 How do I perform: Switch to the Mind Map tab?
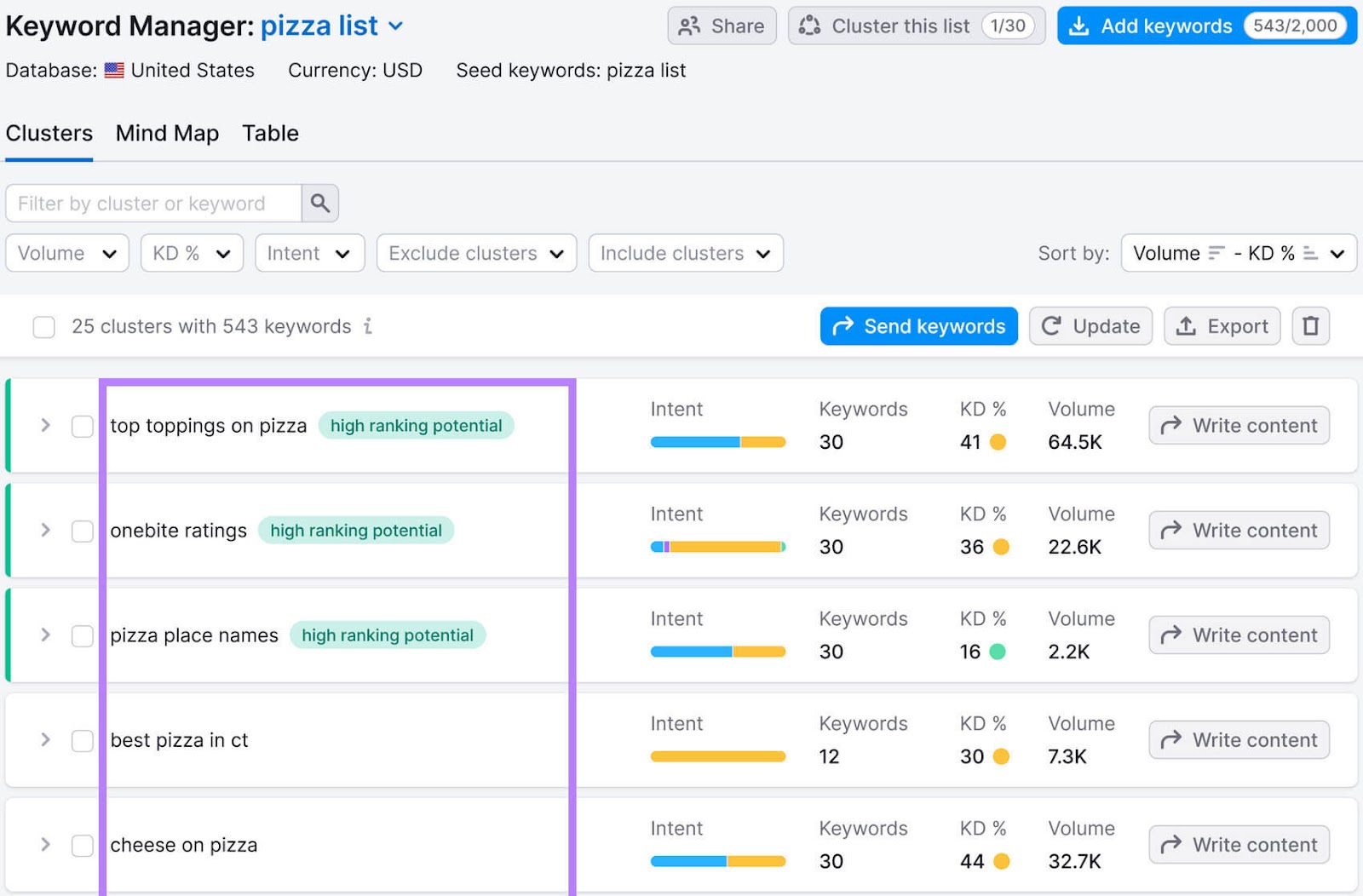pos(166,133)
